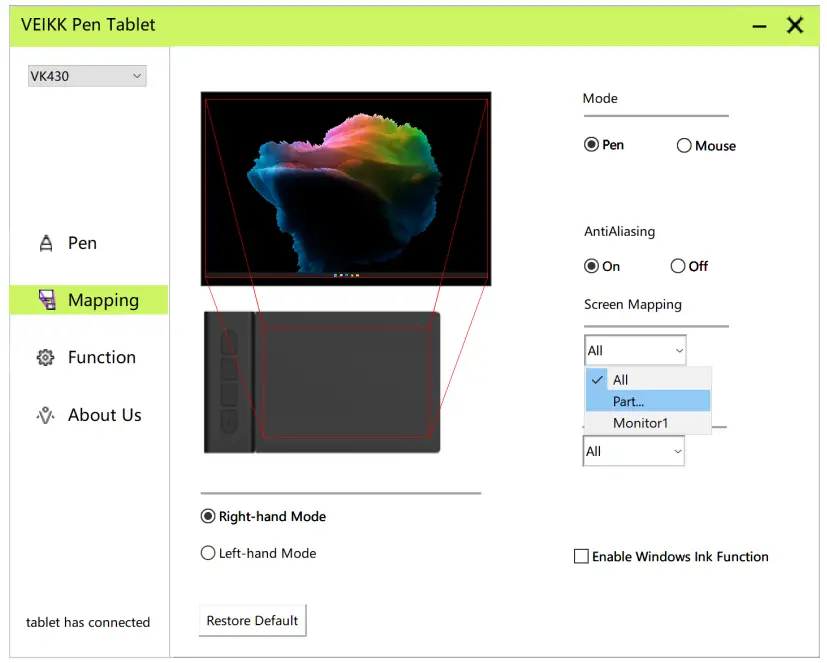827x663 pixels.
Task: Click the monitor preview wallpaper thumbnail
Action: (x=345, y=188)
